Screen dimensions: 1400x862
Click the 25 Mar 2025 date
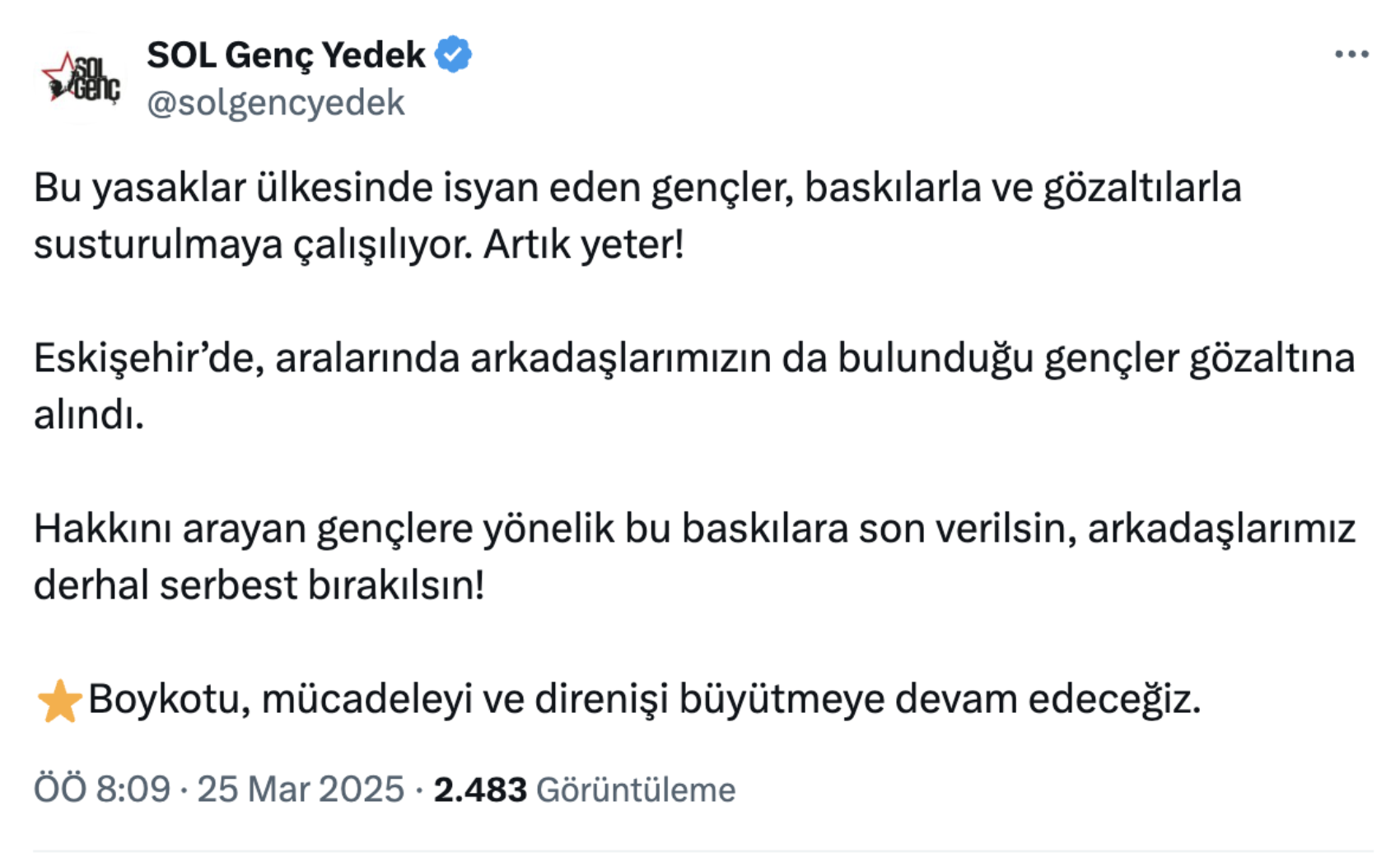pos(301,789)
